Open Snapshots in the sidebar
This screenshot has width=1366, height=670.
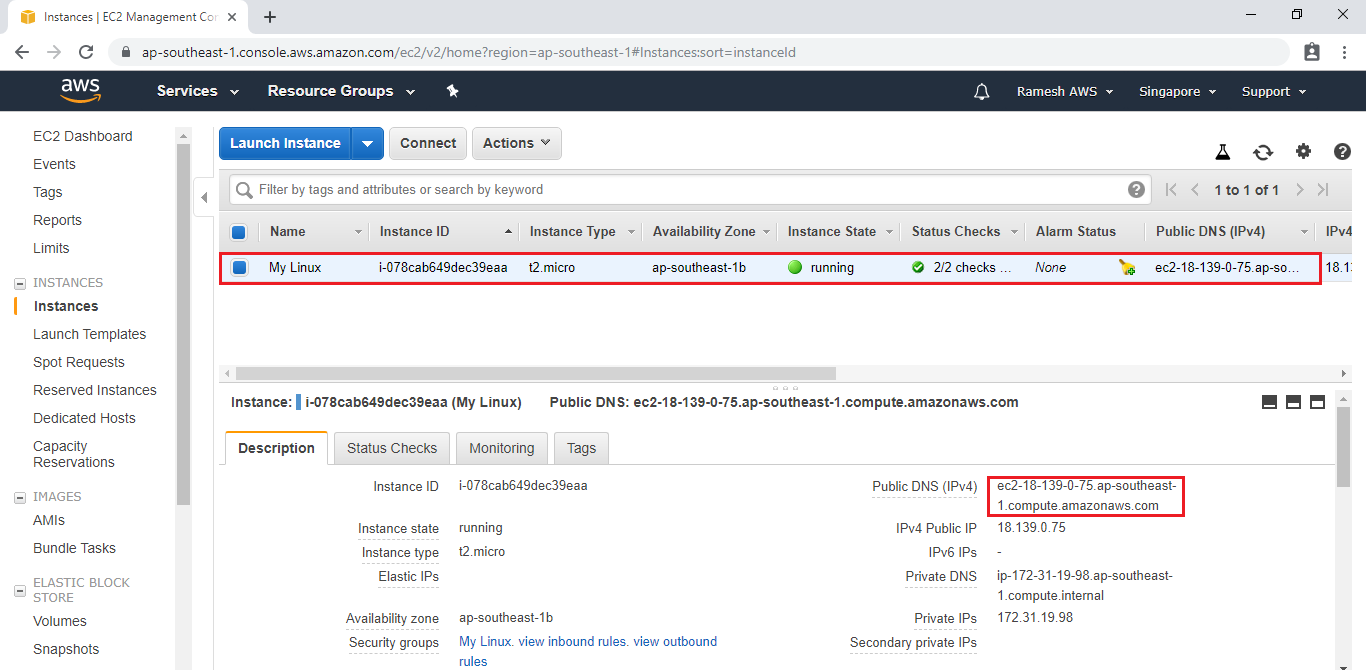(x=66, y=649)
